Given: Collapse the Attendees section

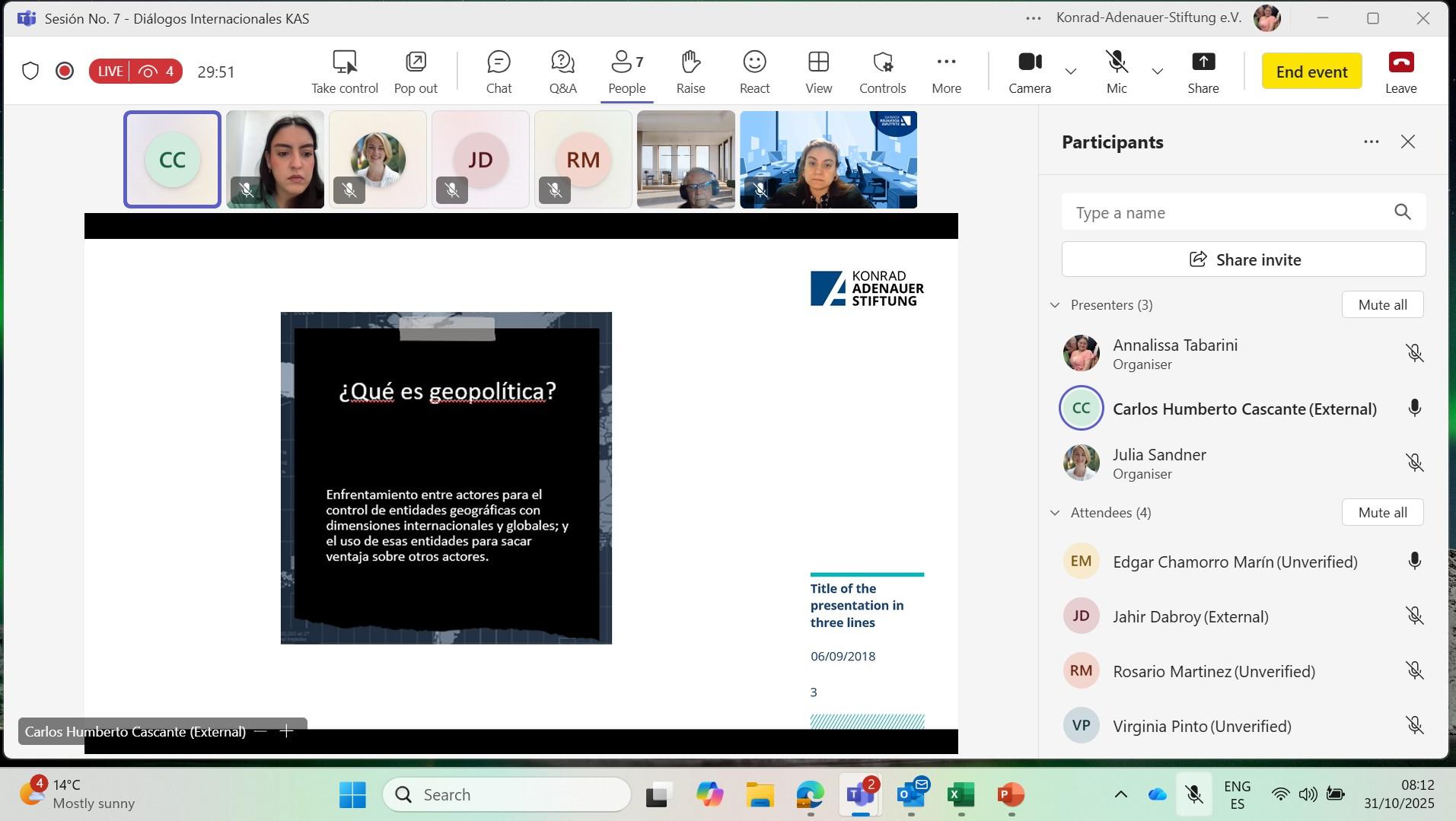Looking at the screenshot, I should (x=1055, y=513).
